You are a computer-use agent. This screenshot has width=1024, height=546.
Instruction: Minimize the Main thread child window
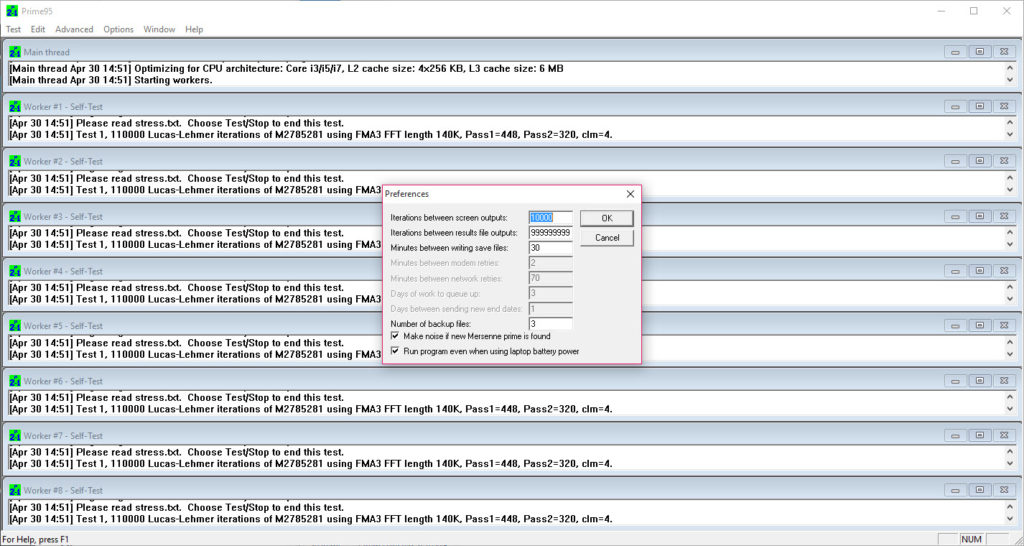coord(955,52)
